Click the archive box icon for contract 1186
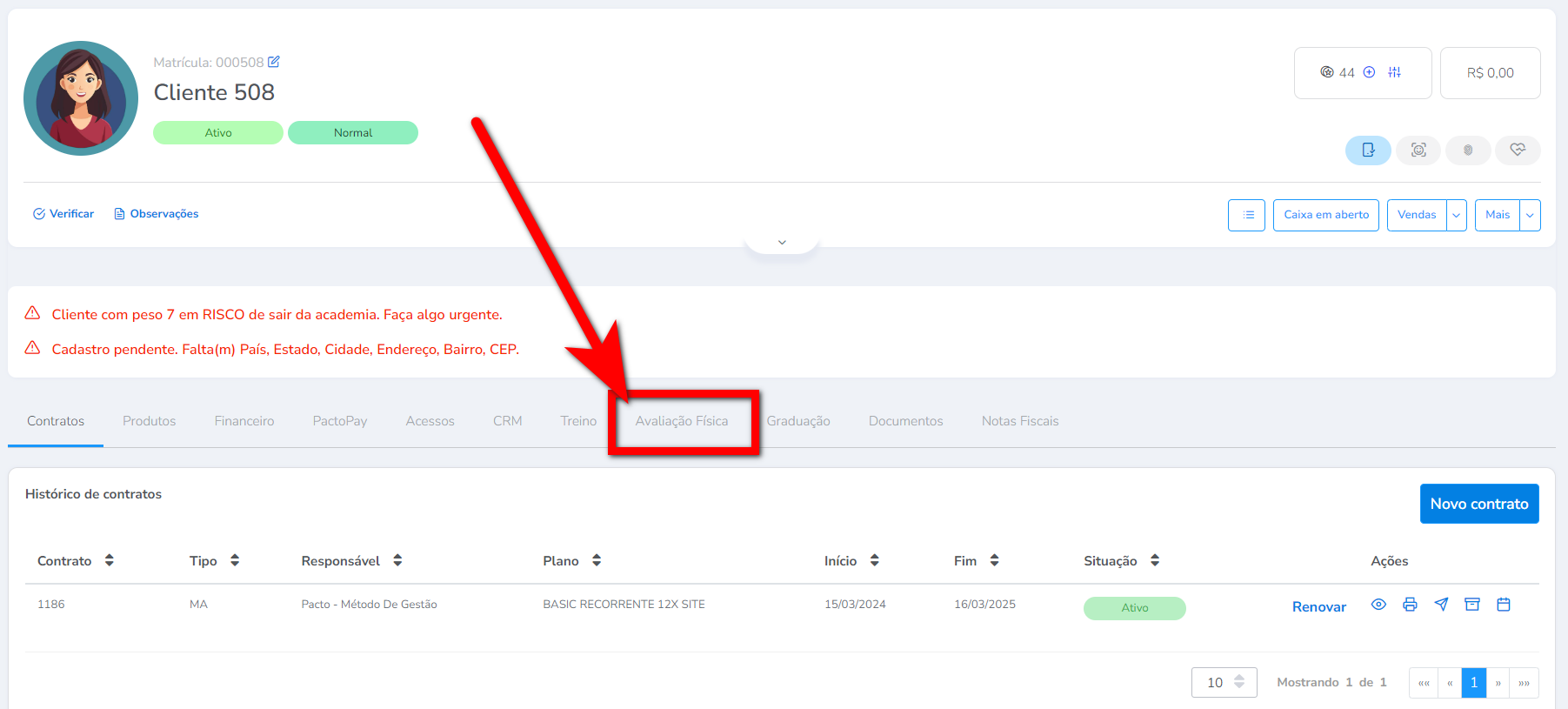Image resolution: width=1568 pixels, height=709 pixels. [x=1472, y=605]
